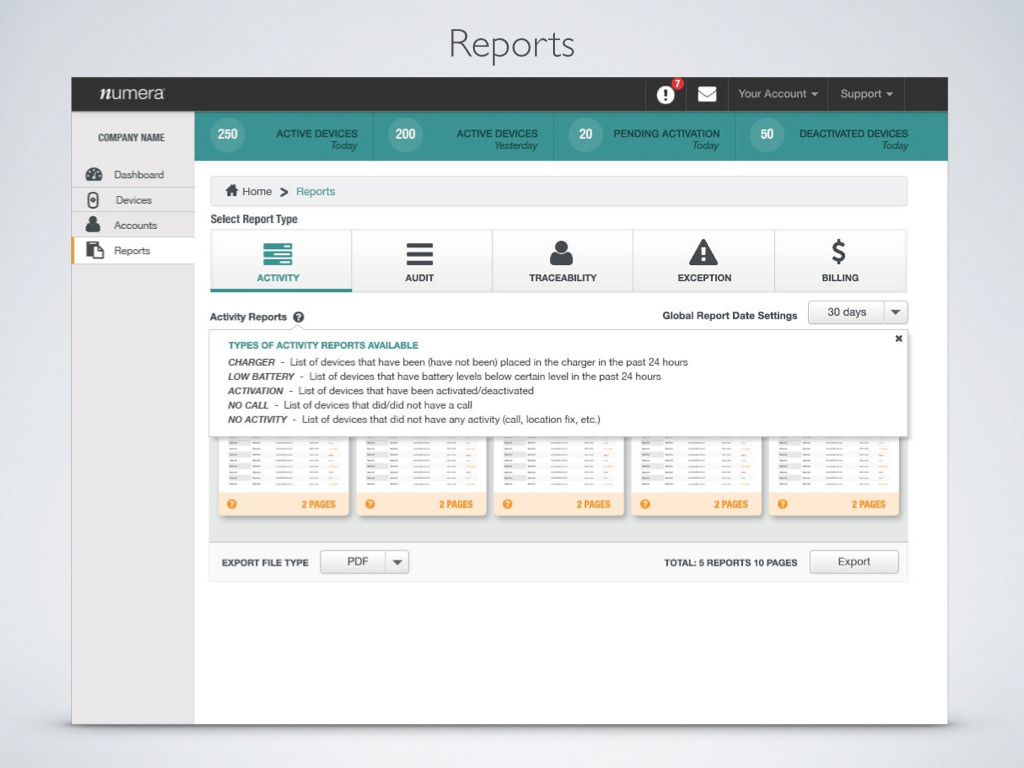The height and width of the screenshot is (768, 1024).
Task: Switch to the Audit report tab
Action: tap(421, 261)
